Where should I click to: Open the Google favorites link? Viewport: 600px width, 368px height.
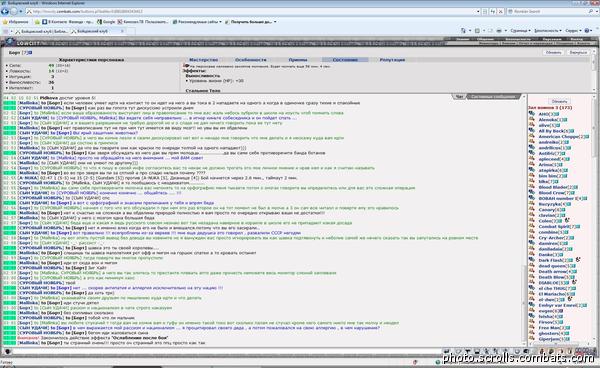point(106,22)
